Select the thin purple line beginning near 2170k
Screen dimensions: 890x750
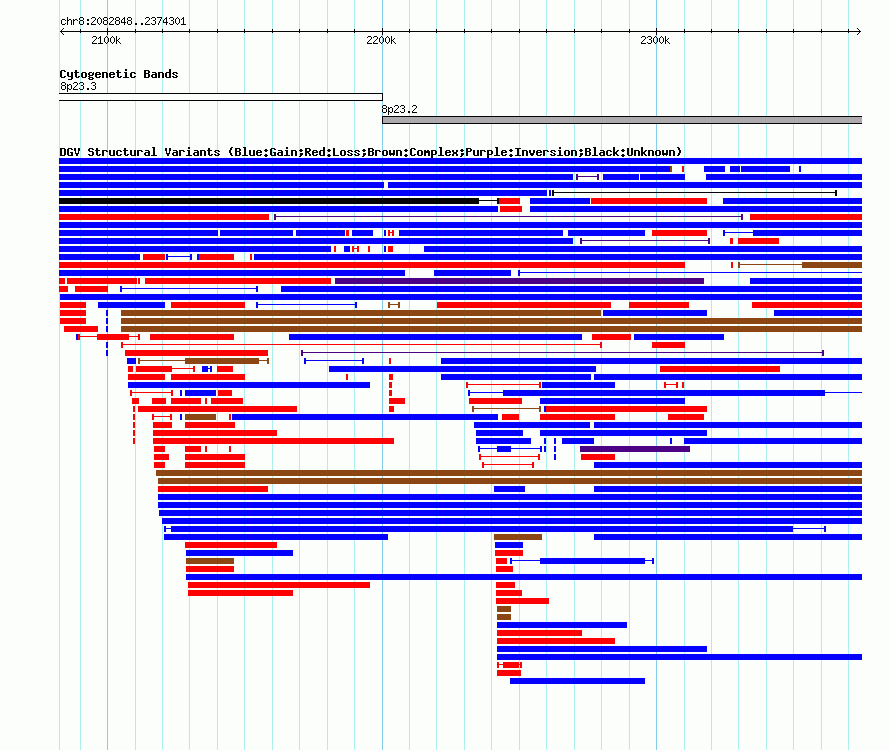tap(562, 353)
